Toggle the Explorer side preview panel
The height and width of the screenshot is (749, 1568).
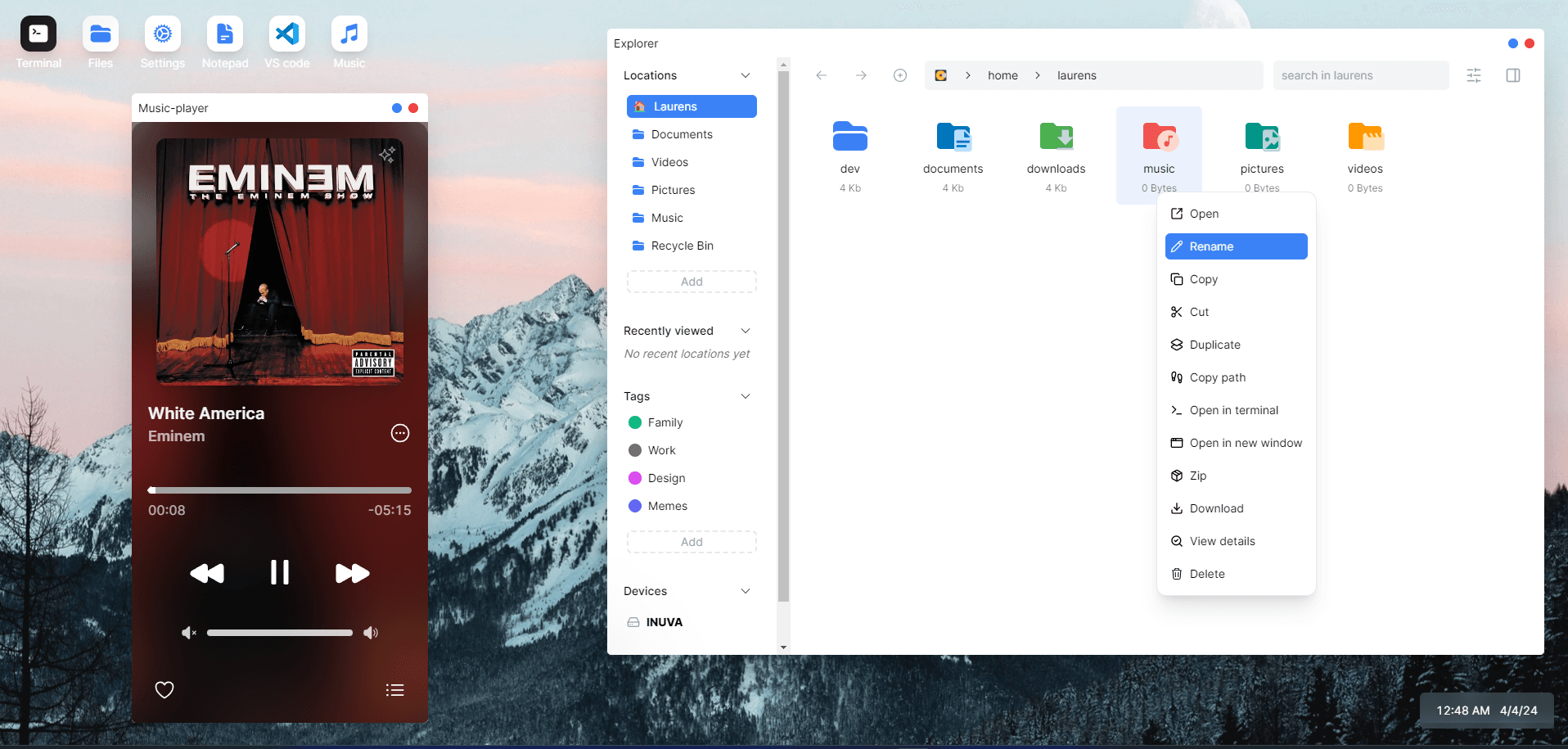(1513, 75)
